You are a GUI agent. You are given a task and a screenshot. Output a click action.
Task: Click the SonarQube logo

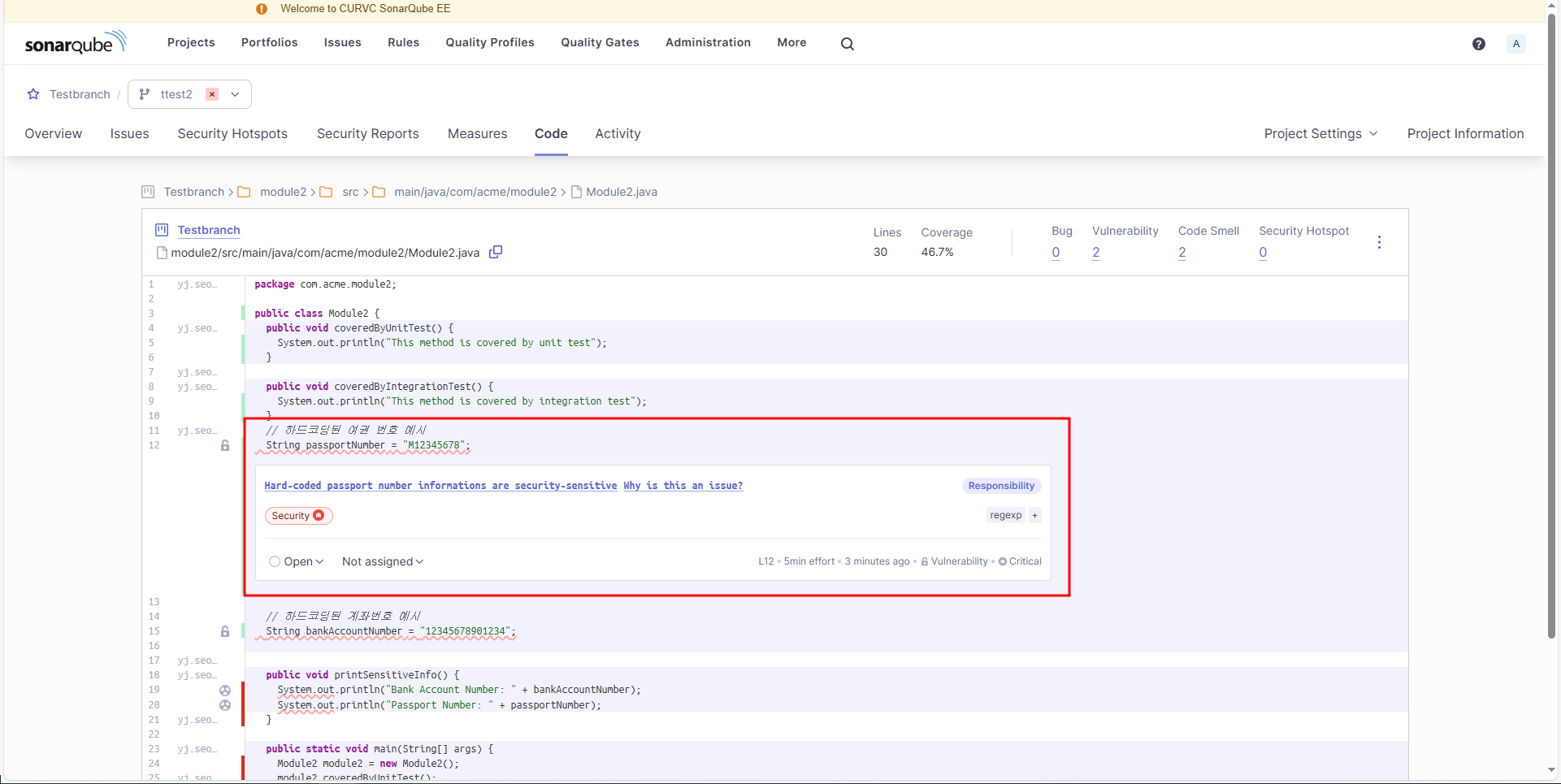(x=76, y=43)
